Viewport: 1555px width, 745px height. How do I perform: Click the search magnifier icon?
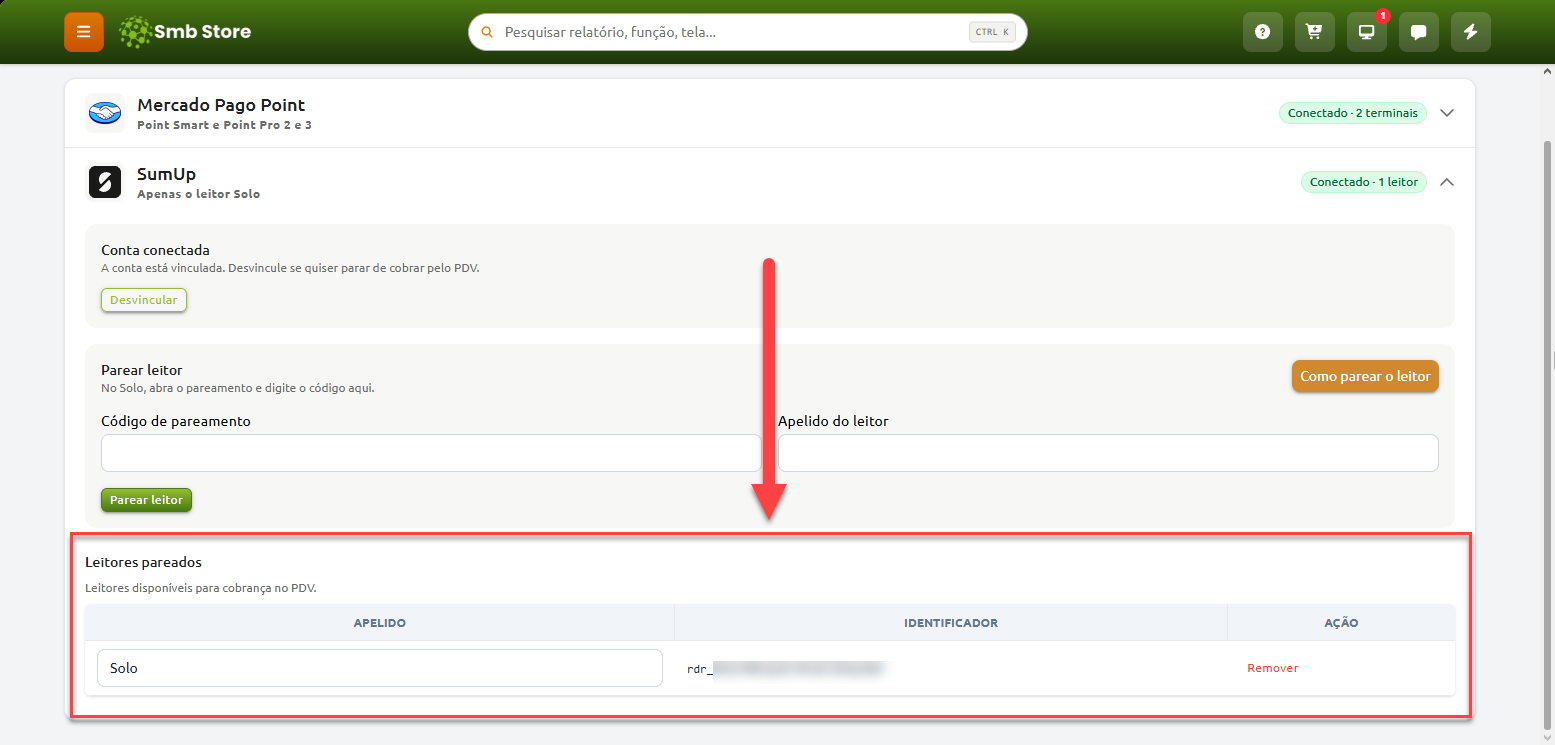(487, 32)
